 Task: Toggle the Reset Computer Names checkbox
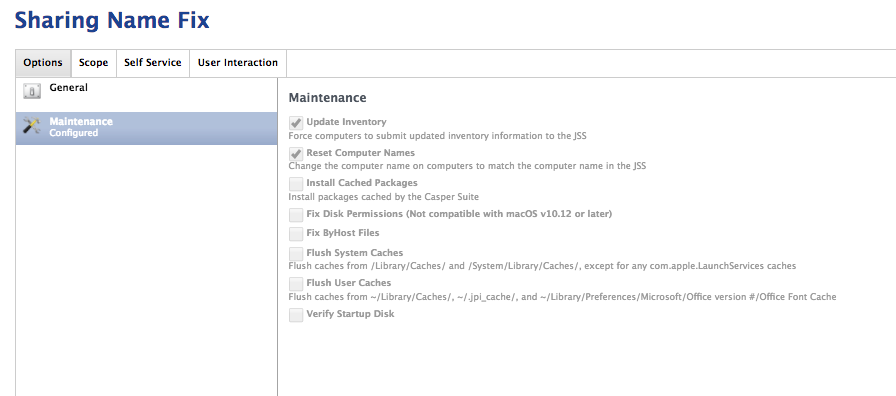pos(296,153)
